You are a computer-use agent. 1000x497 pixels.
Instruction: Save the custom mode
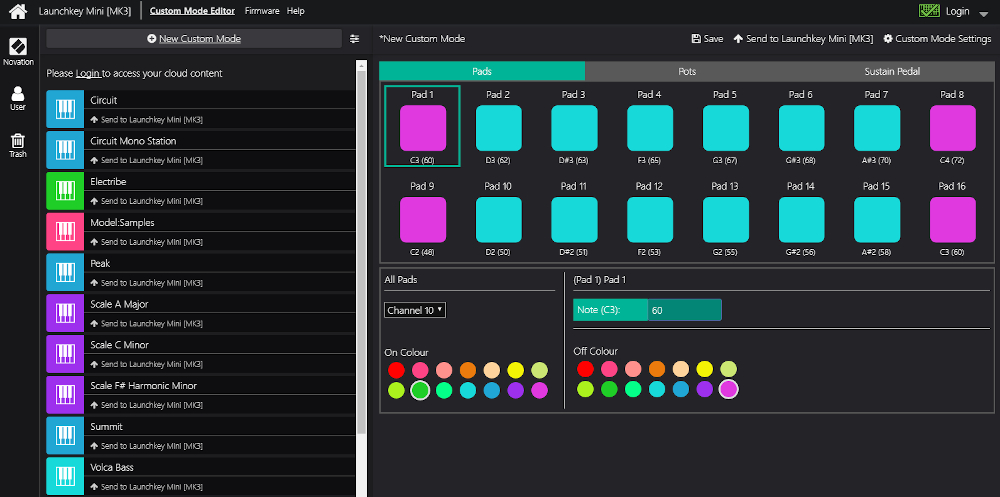(707, 39)
